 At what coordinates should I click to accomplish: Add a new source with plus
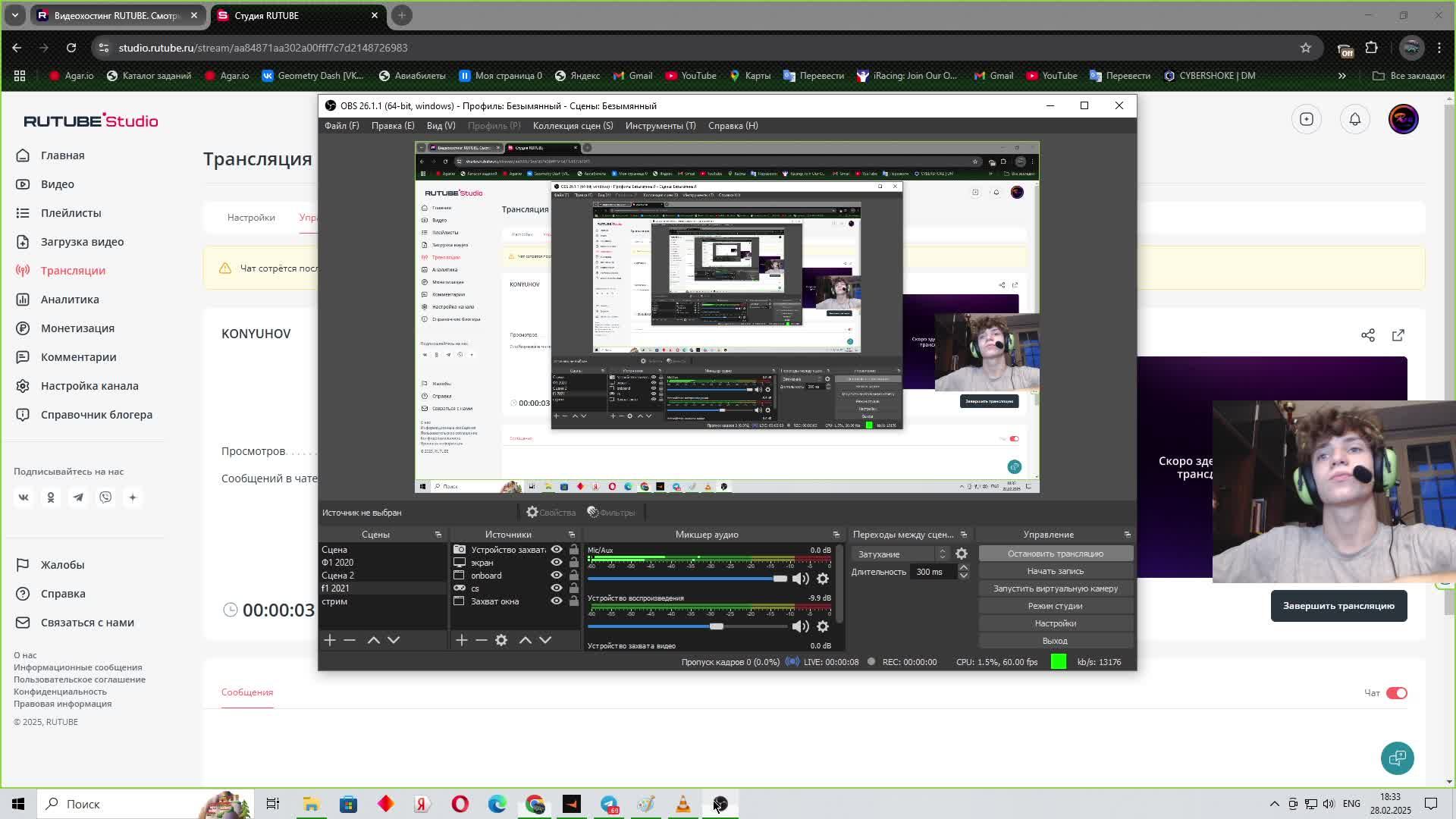point(461,640)
